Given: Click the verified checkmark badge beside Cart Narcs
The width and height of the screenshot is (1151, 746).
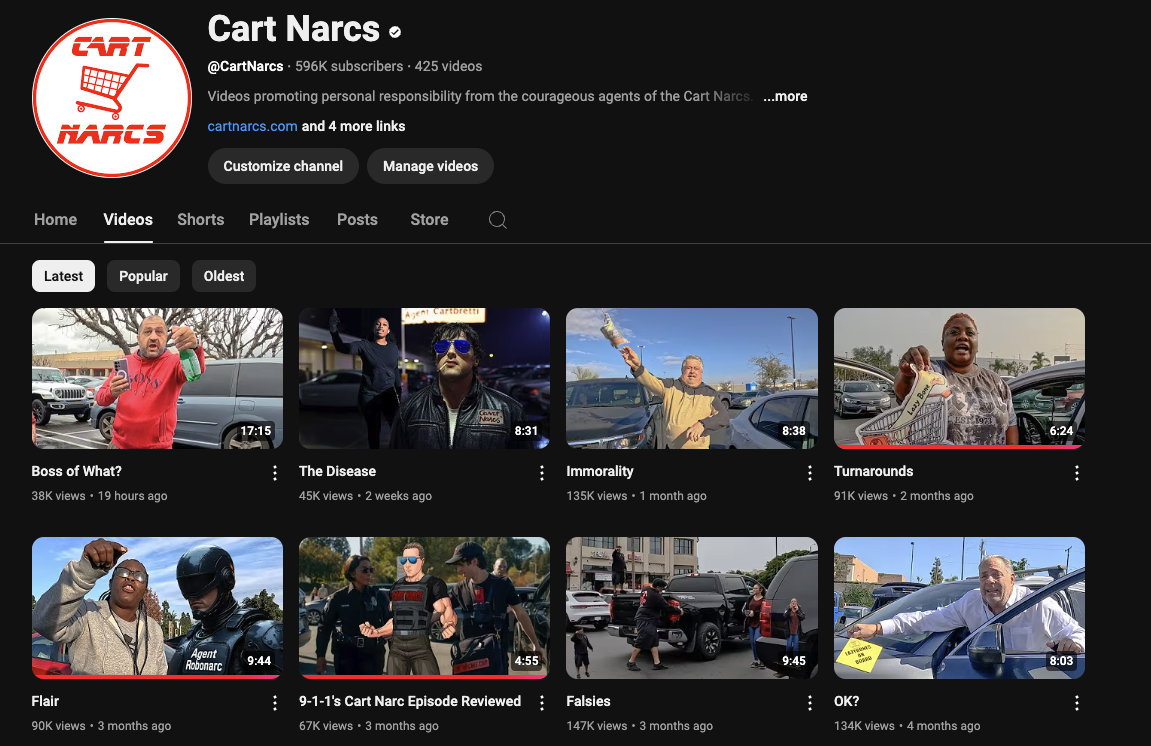Looking at the screenshot, I should pyautogui.click(x=395, y=32).
